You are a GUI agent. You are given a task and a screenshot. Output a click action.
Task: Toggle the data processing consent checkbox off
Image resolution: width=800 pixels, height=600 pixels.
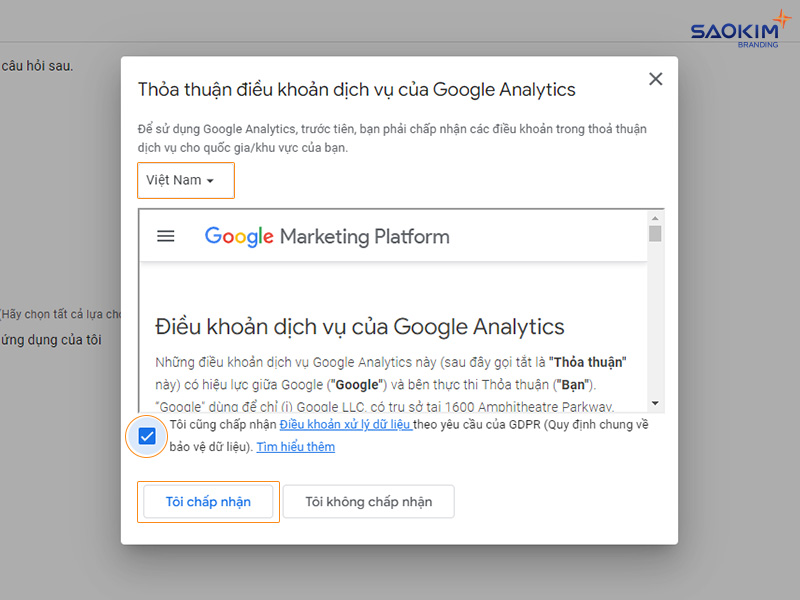click(x=146, y=437)
